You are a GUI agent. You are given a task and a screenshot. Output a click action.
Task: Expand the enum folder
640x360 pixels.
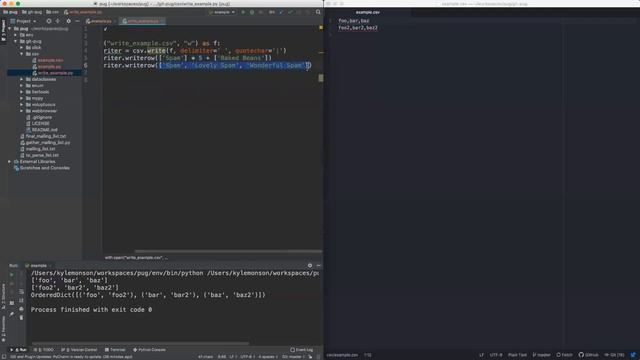21,86
